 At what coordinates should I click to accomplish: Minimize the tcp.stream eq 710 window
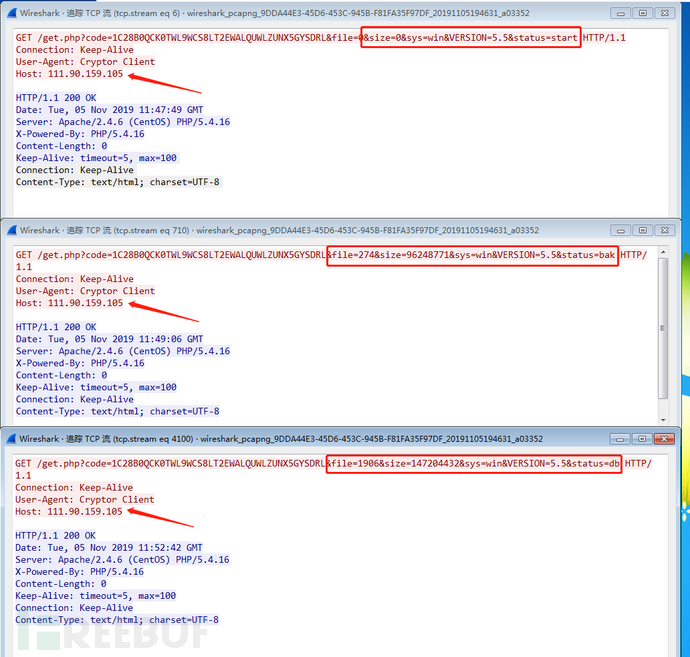(620, 230)
